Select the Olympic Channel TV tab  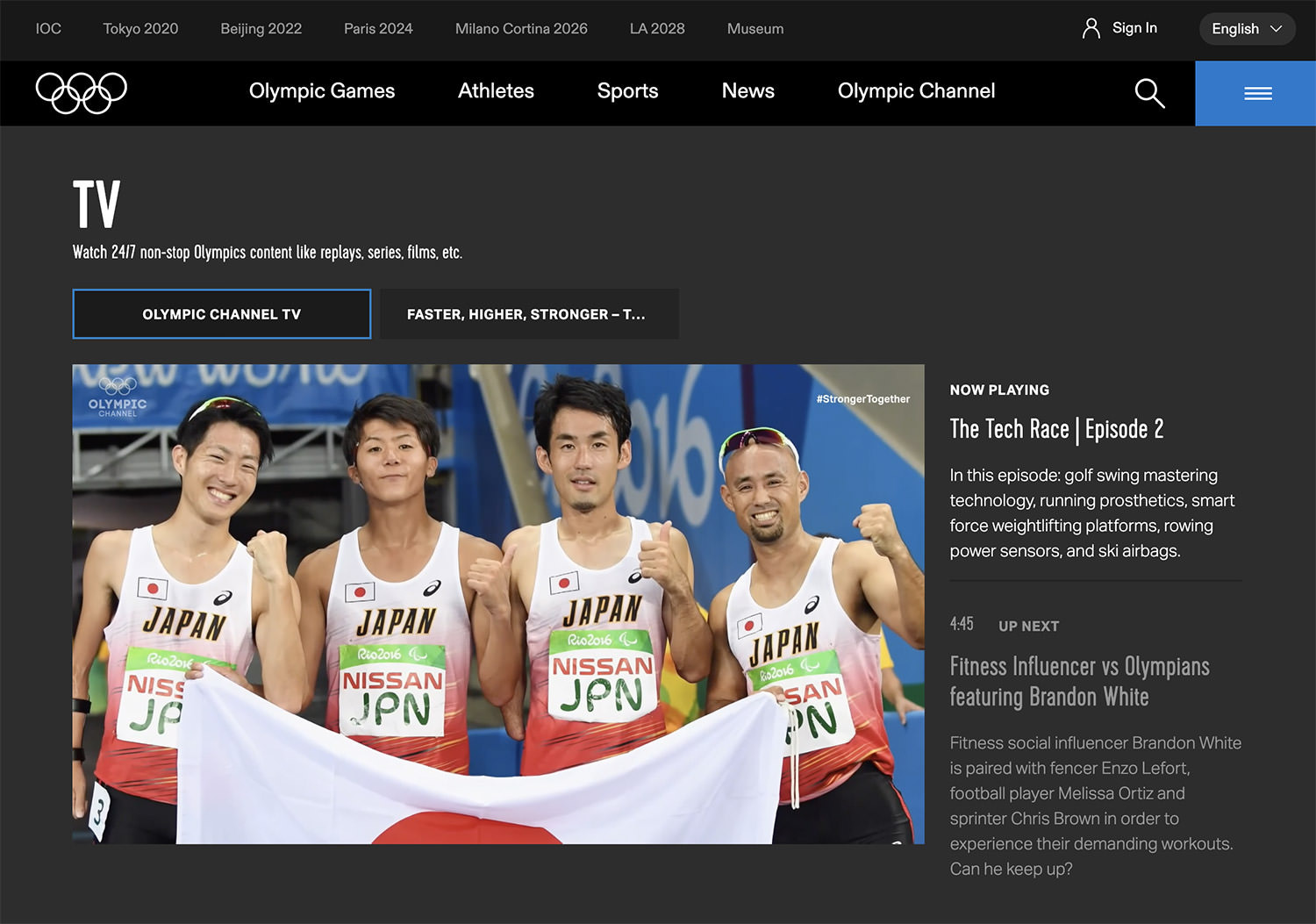[x=222, y=314]
